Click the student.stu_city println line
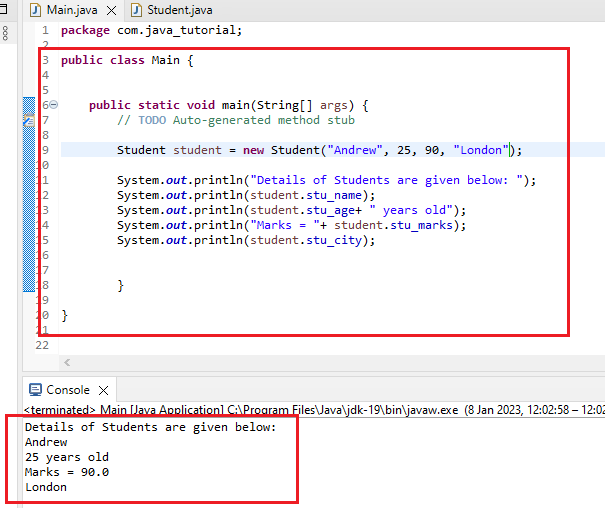Screen dimensions: 605x508 click(x=246, y=240)
